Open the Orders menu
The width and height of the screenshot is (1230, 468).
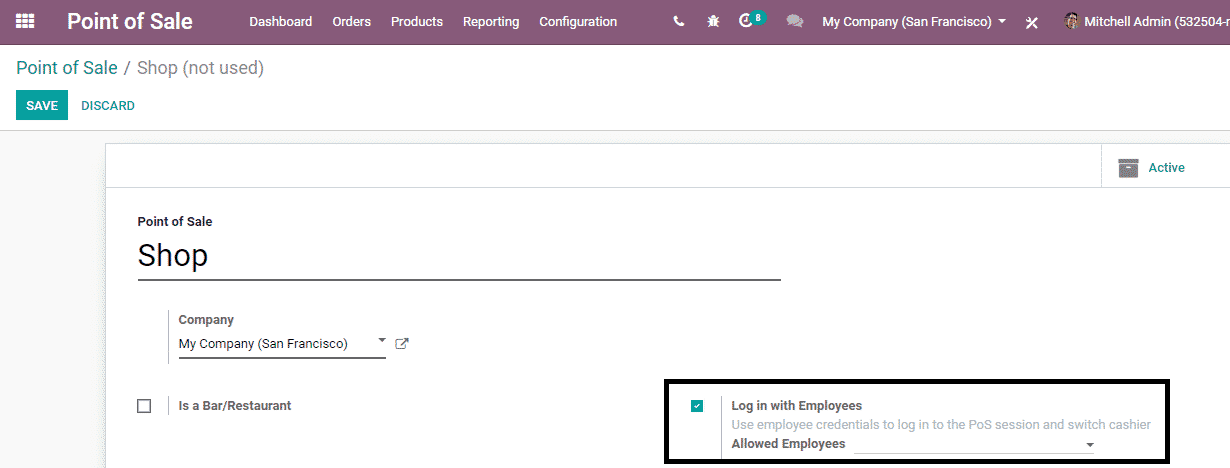coord(351,21)
